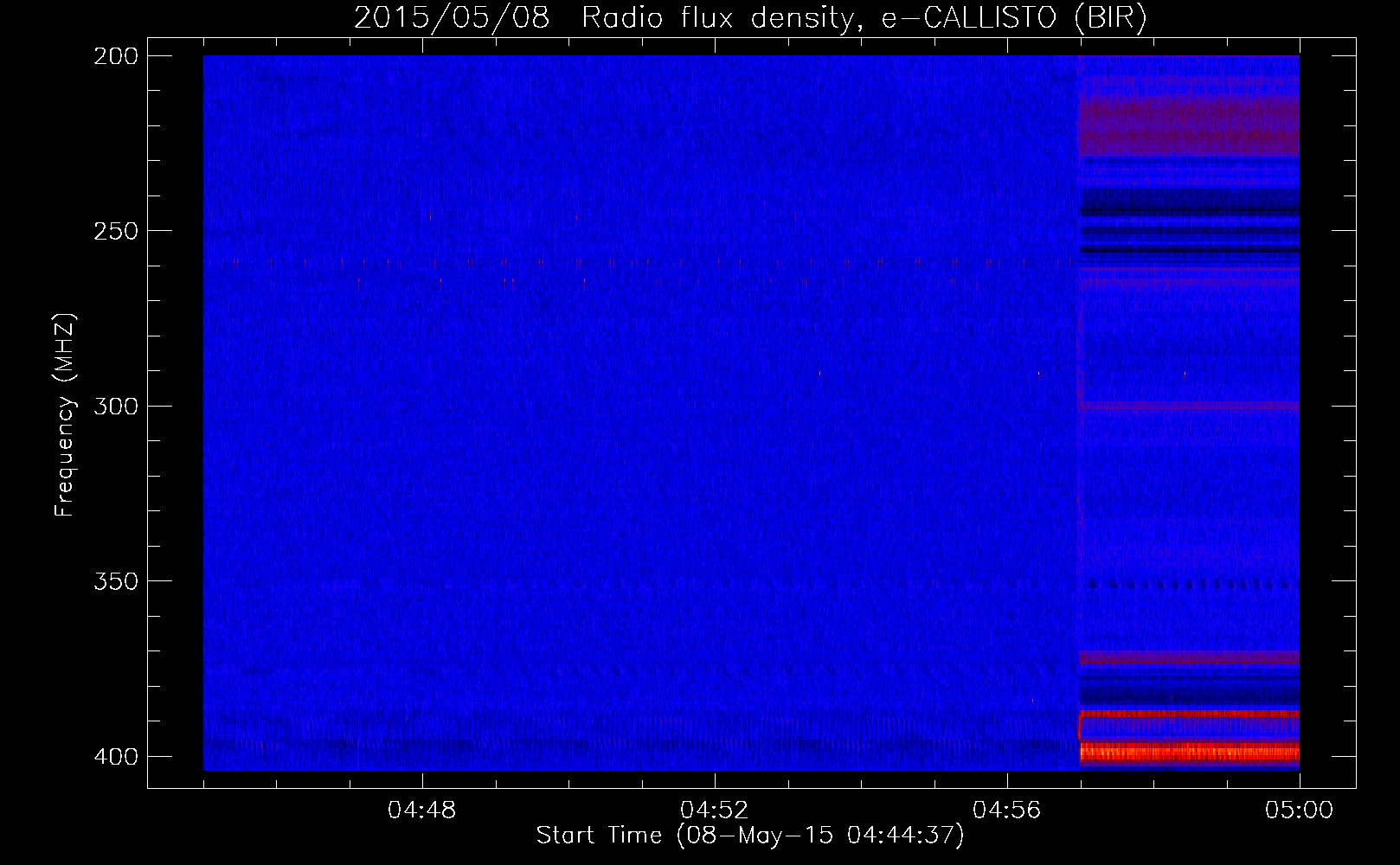Click the 04:48 time tick label
The height and width of the screenshot is (865, 1400).
(x=422, y=811)
